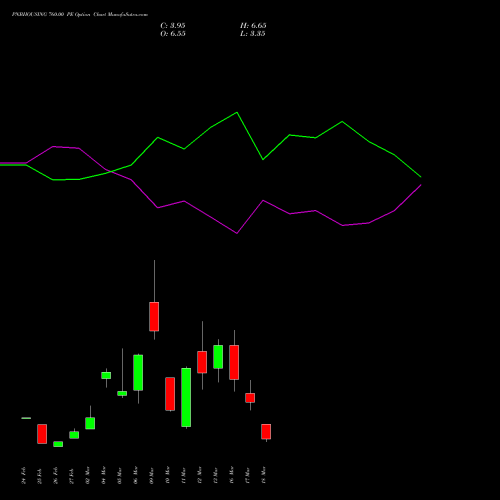The image size is (500, 500).
Task: Click the 06 Mar date label
Action: point(136,475)
